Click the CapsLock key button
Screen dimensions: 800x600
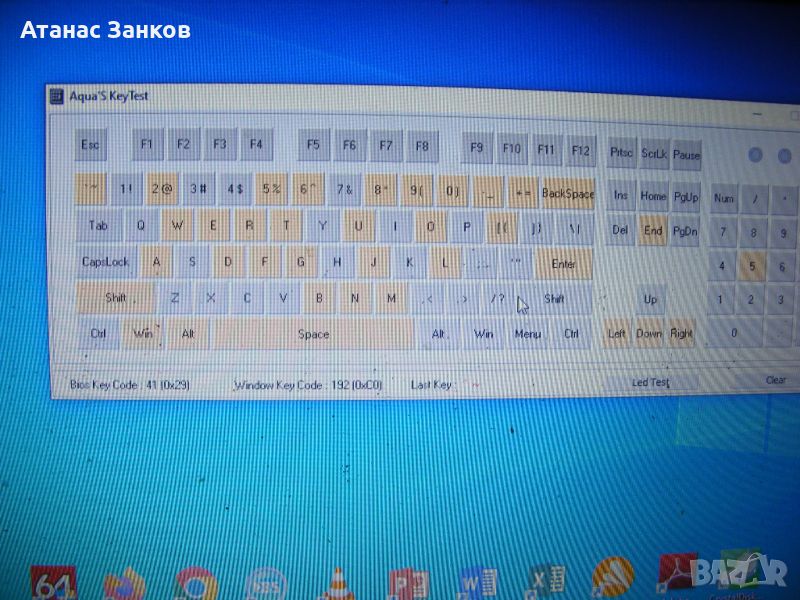[106, 262]
